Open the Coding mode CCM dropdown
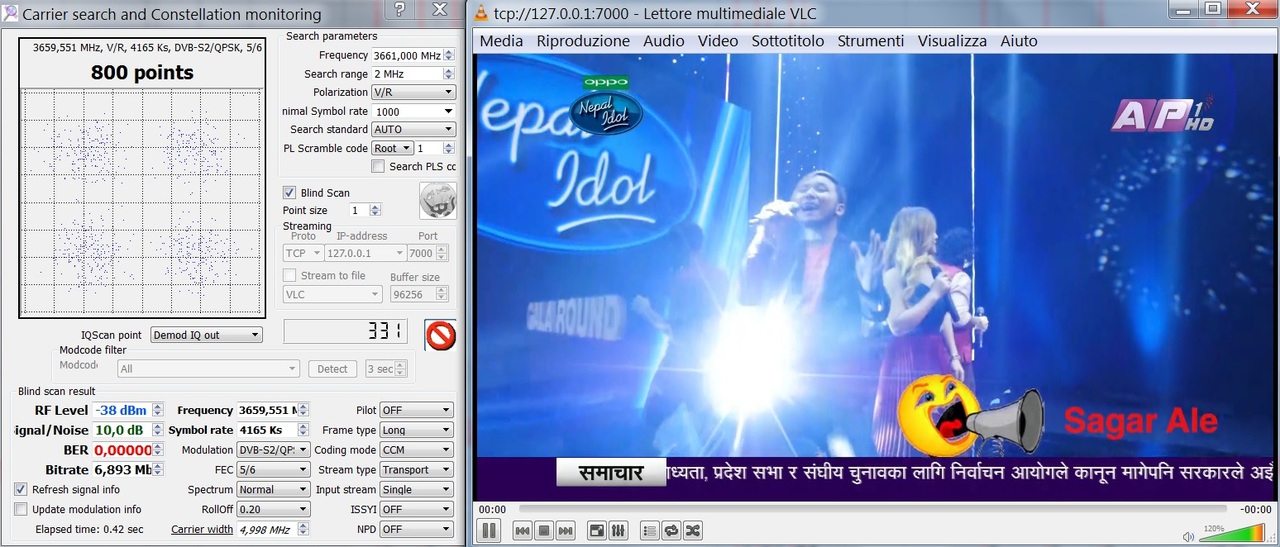The image size is (1280, 547). 416,450
